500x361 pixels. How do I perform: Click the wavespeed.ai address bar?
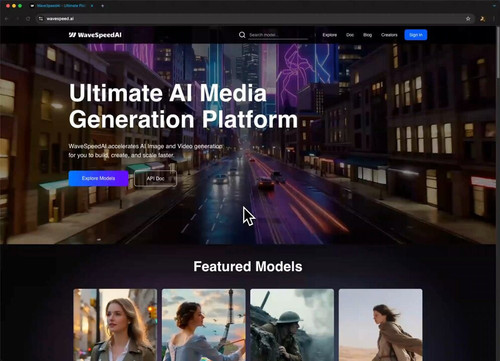tap(255, 19)
